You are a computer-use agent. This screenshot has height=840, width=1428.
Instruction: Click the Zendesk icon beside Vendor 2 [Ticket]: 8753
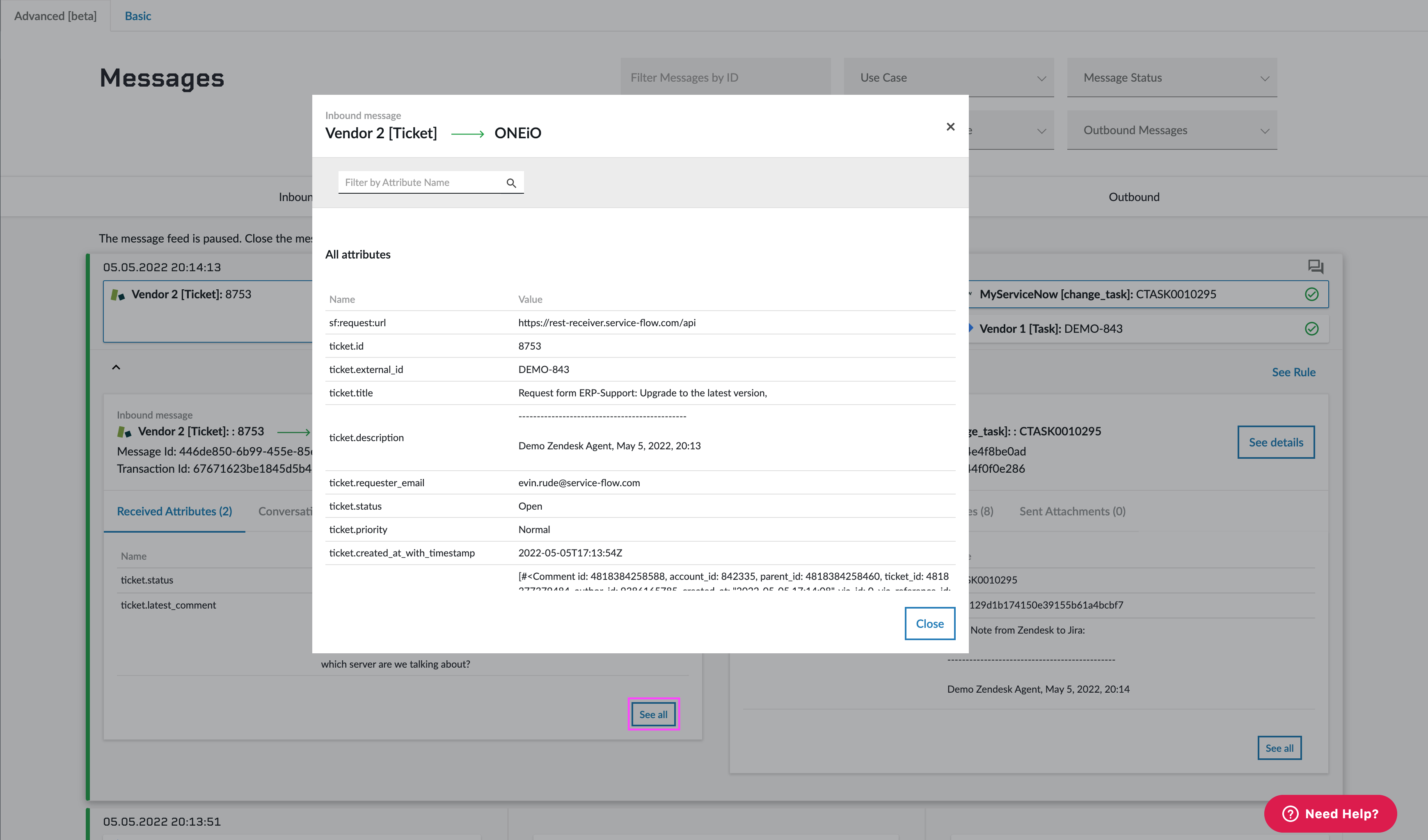[117, 295]
